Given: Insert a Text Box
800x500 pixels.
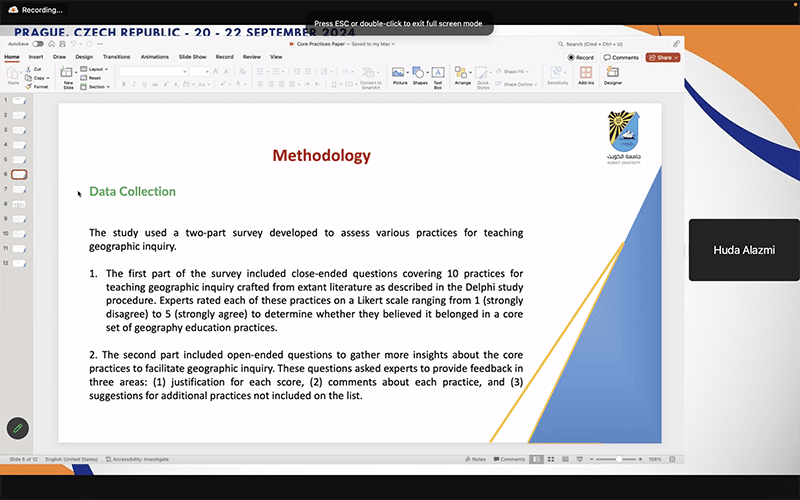Looking at the screenshot, I should [438, 75].
